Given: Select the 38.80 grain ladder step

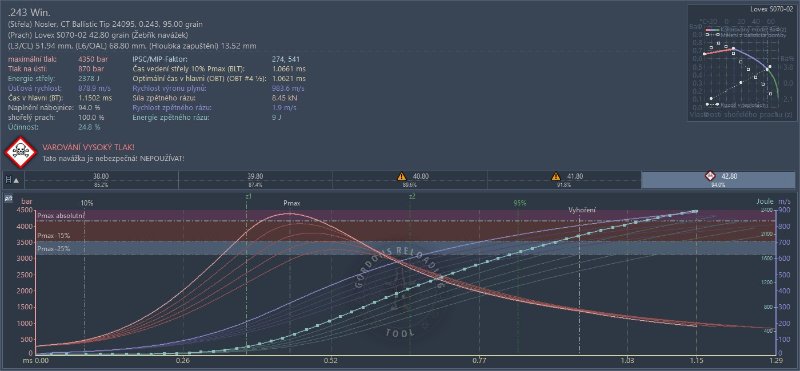Looking at the screenshot, I should tap(102, 180).
